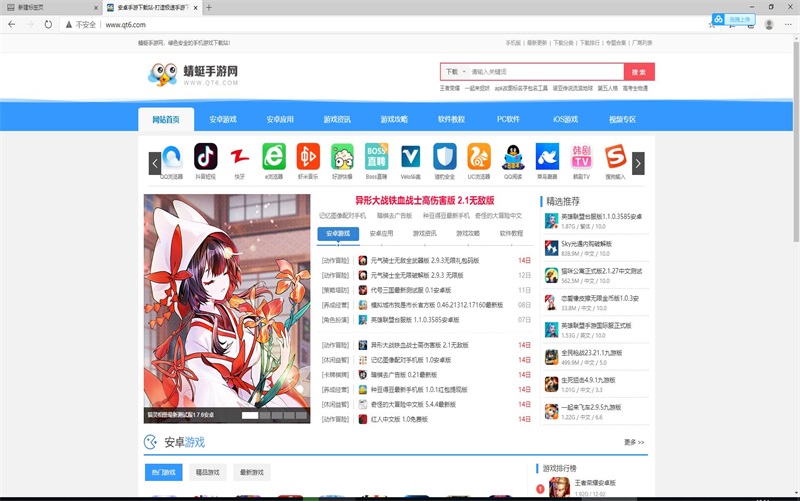Open 红人中文版 1.0免费版 list entry
Image resolution: width=800 pixels, height=501 pixels.
[399, 419]
